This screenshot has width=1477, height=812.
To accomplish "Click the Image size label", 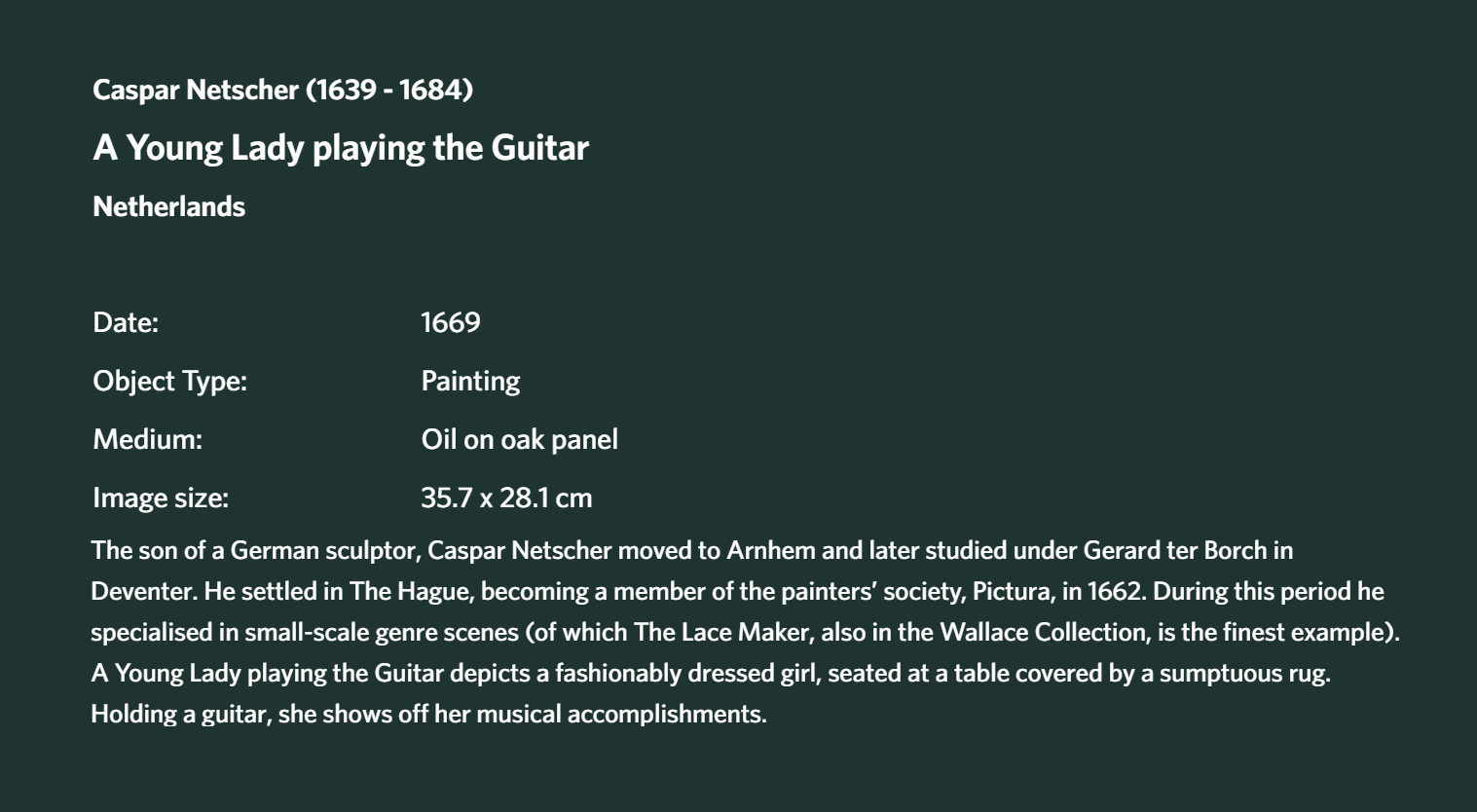I will point(161,498).
